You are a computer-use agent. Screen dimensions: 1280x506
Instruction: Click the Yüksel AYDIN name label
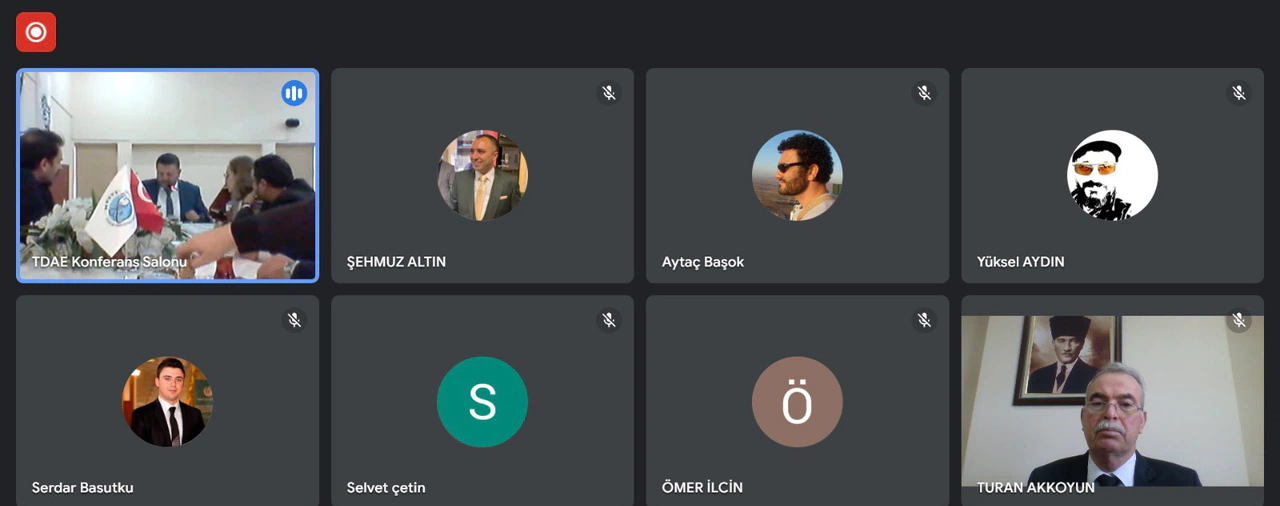click(1020, 262)
